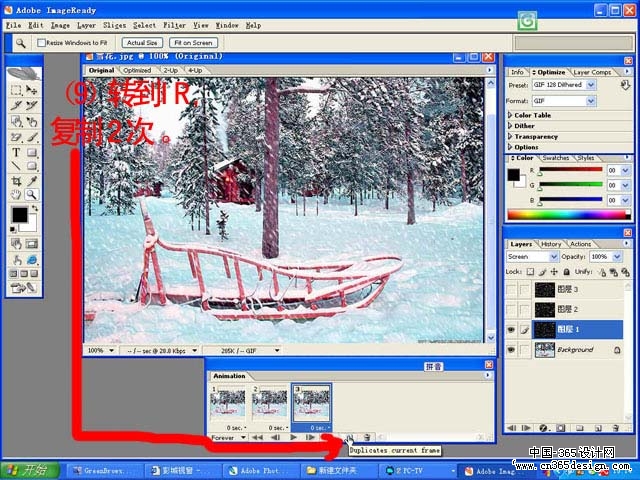The image size is (640, 480).
Task: Show 图层 2 layer visibility
Action: [511, 310]
